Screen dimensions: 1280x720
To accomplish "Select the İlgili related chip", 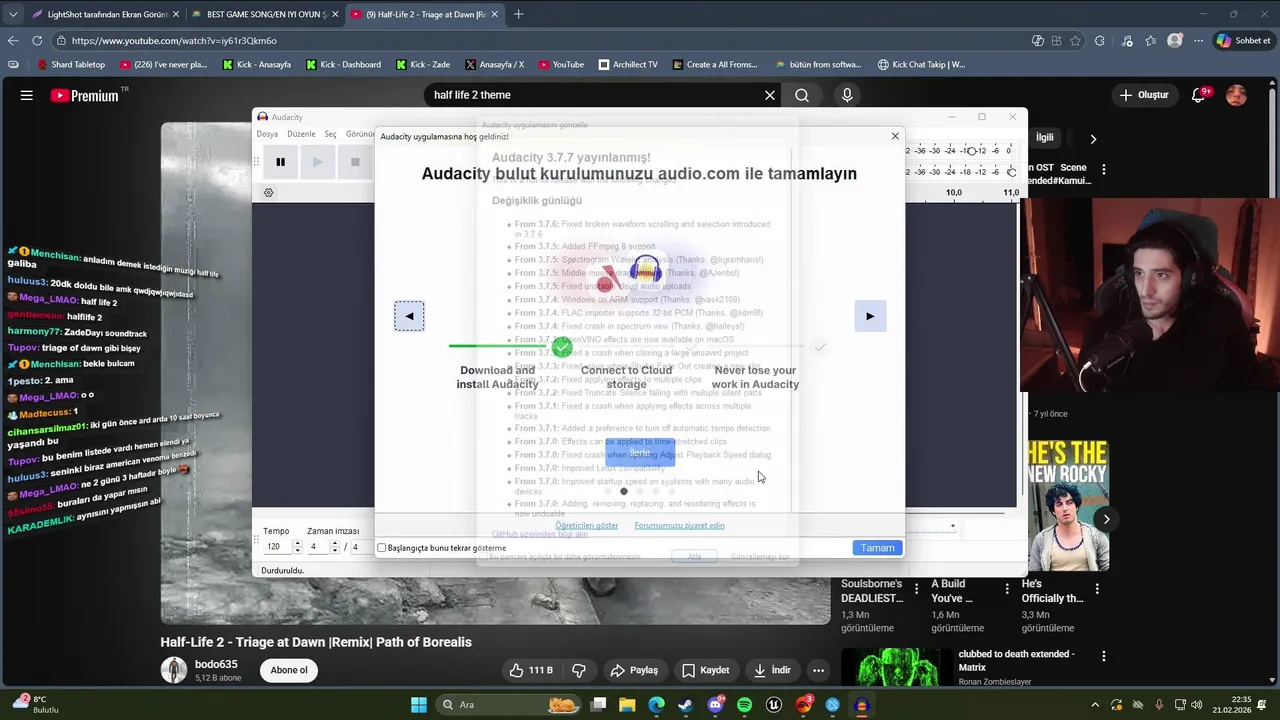I will (1044, 138).
